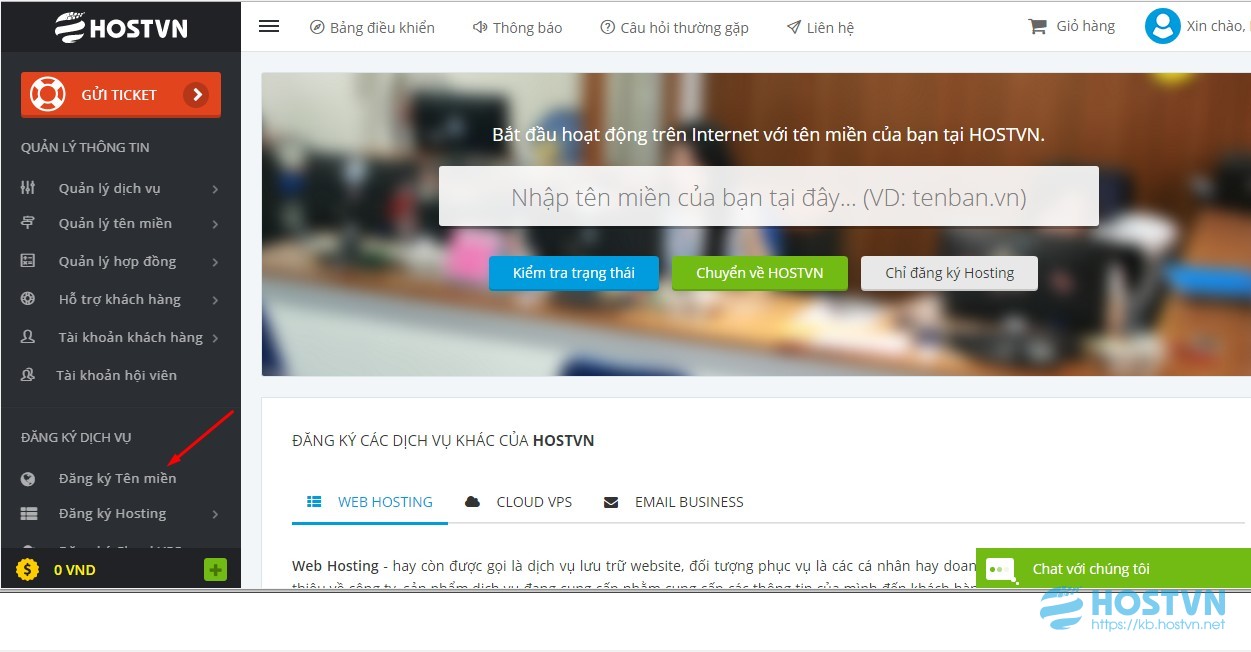Click the green plus top-up icon

point(215,570)
